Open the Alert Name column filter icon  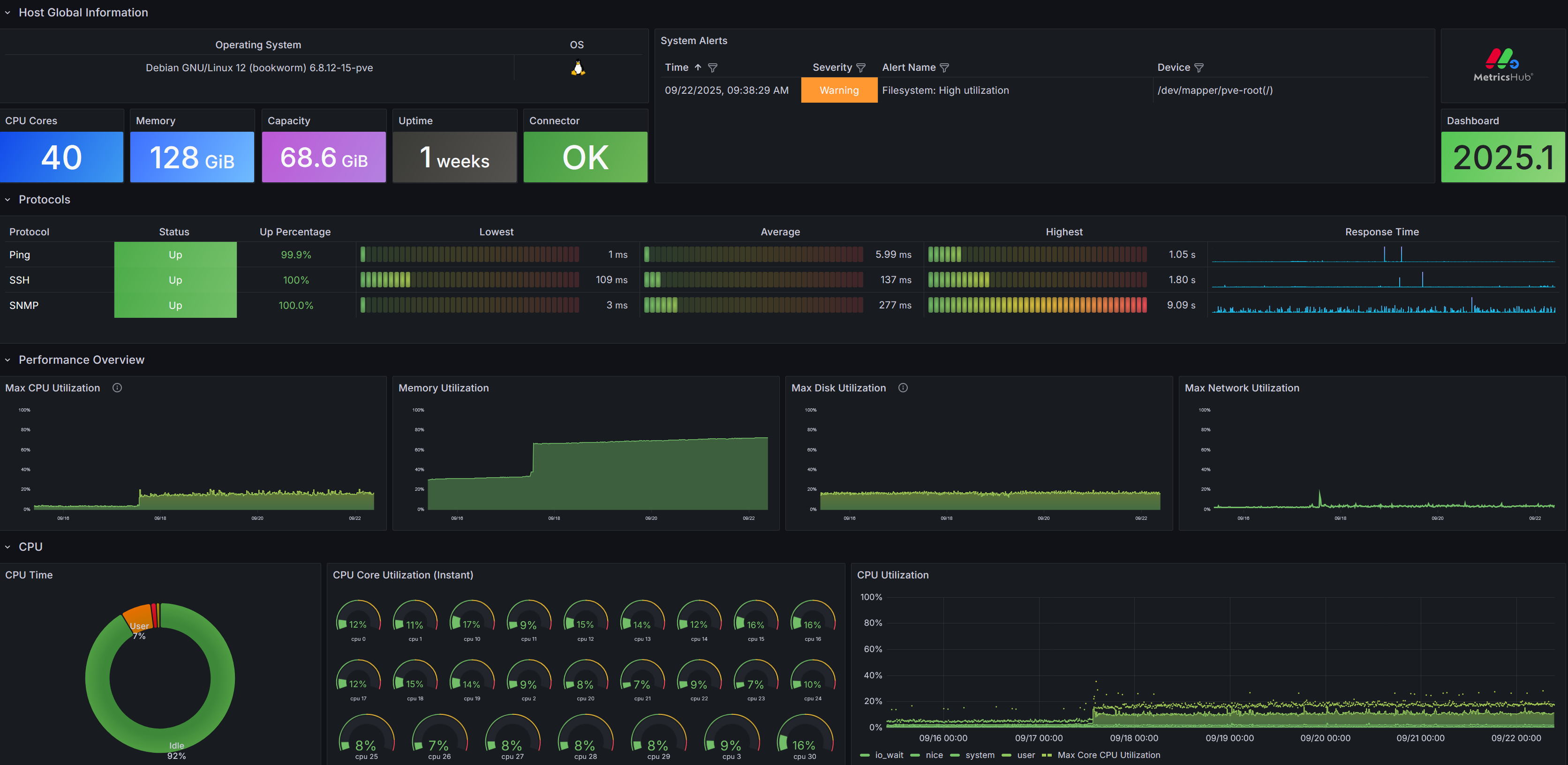944,67
